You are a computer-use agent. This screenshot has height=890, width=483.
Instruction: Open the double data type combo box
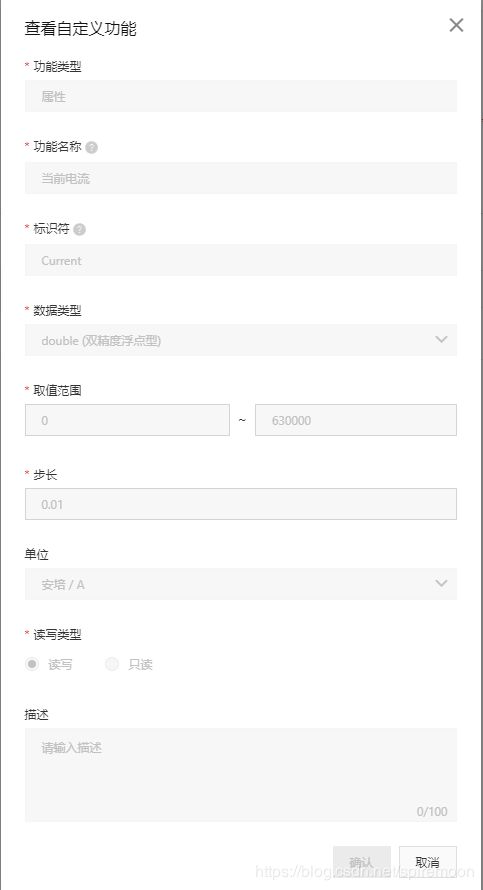241,340
